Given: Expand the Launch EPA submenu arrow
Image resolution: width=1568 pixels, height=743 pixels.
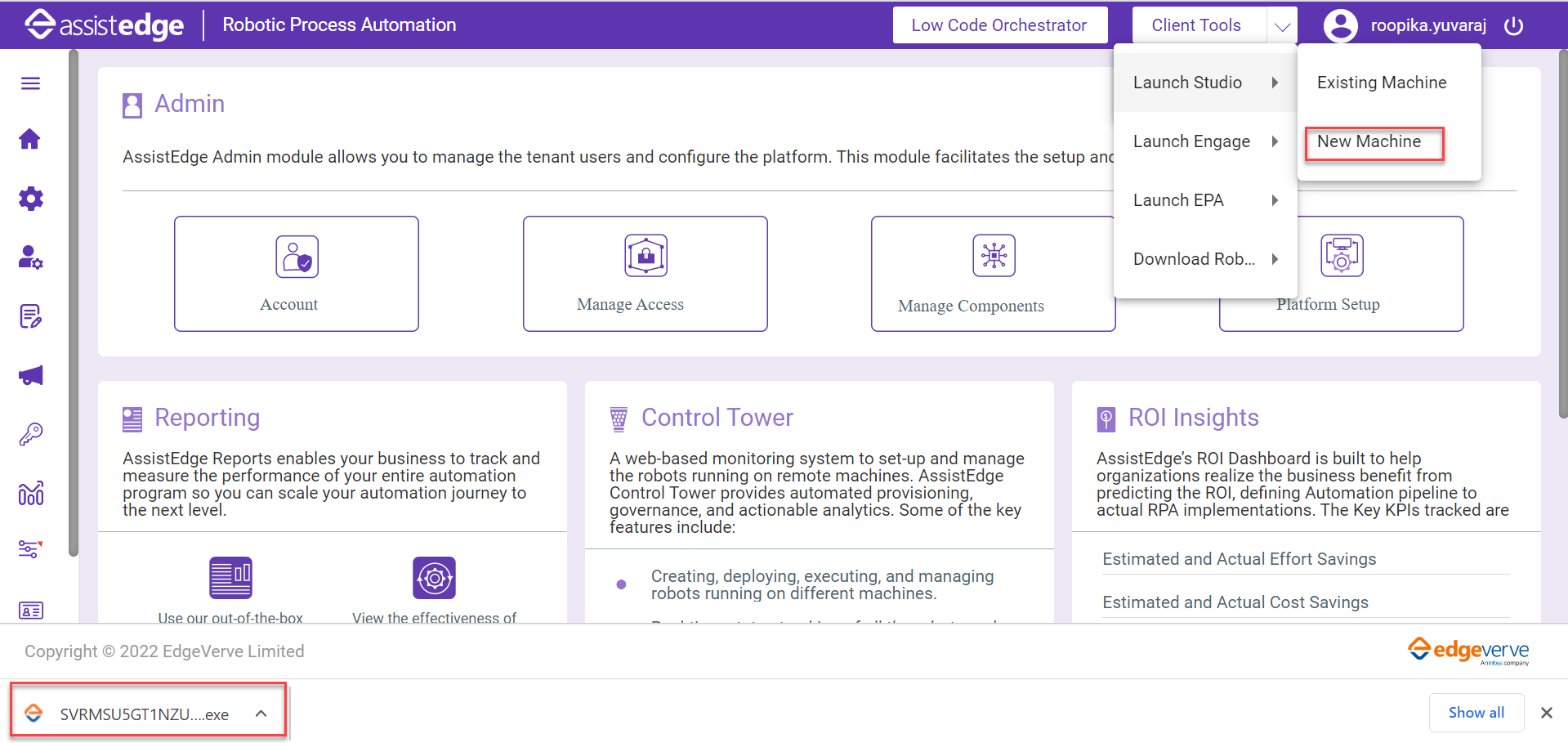Looking at the screenshot, I should (x=1275, y=200).
